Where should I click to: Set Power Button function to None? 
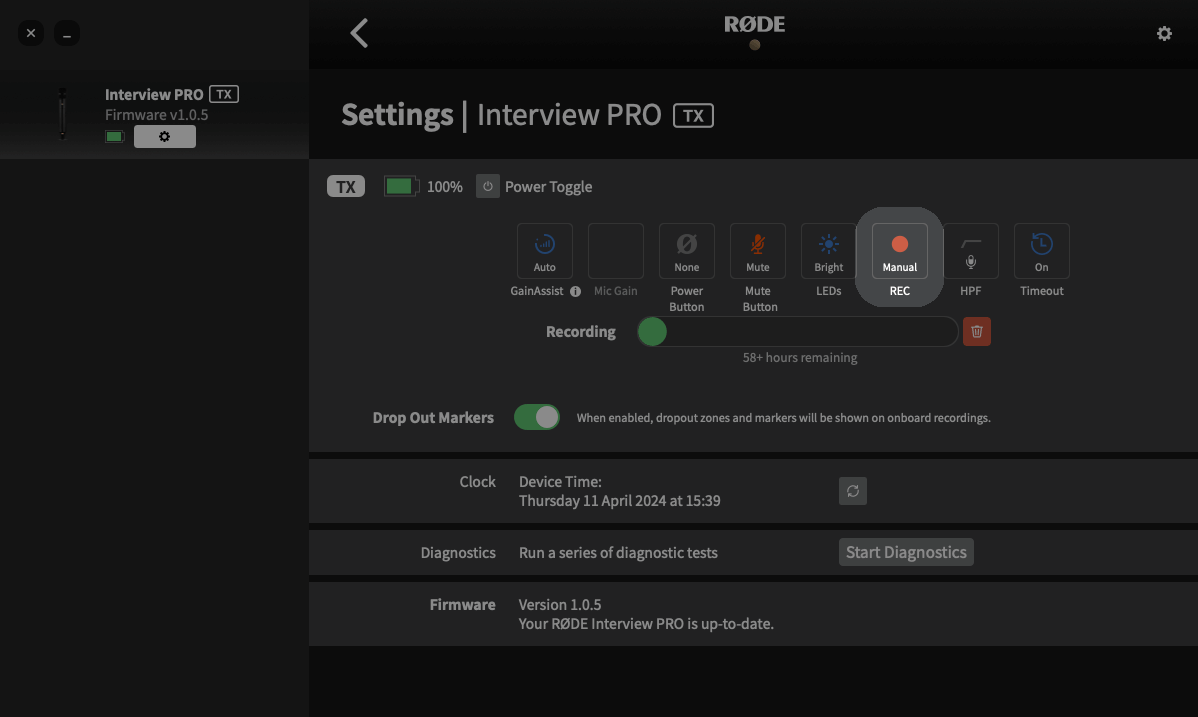[x=686, y=250]
